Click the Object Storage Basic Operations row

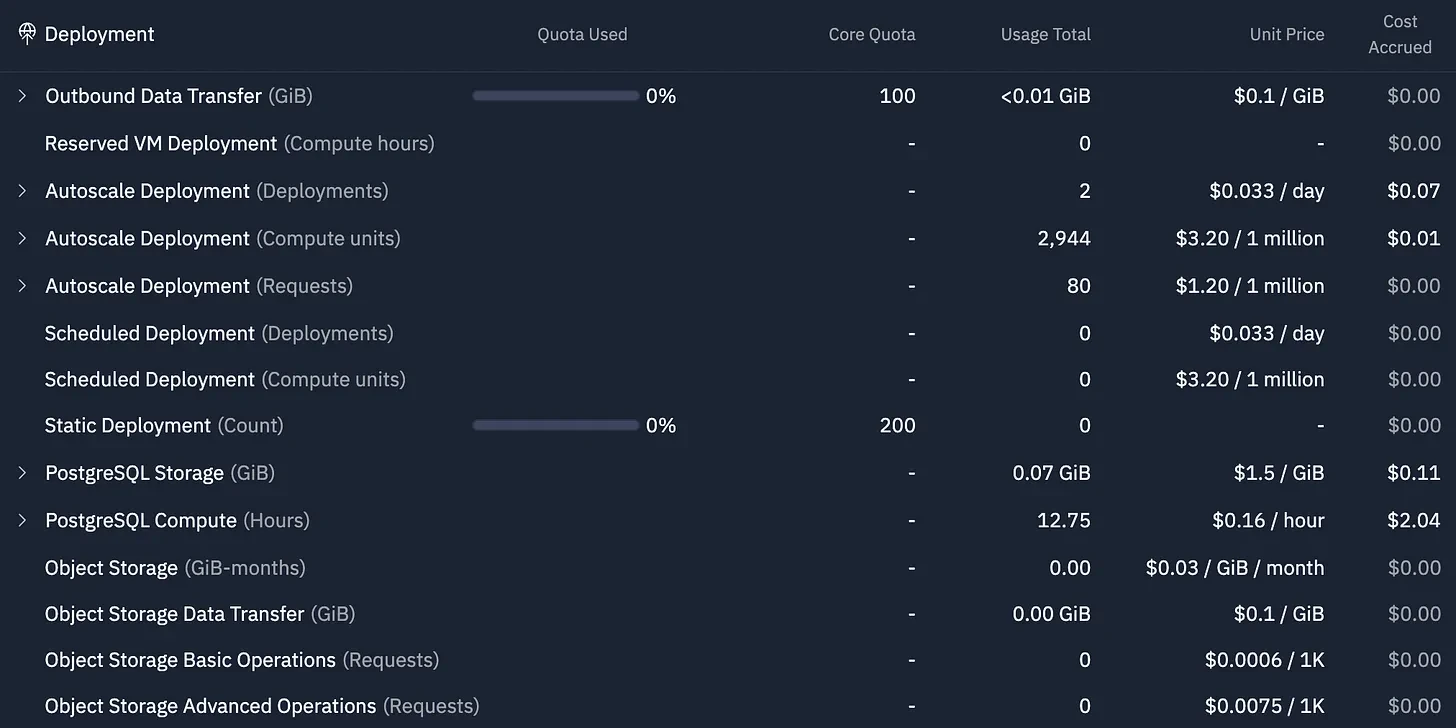[x=728, y=660]
